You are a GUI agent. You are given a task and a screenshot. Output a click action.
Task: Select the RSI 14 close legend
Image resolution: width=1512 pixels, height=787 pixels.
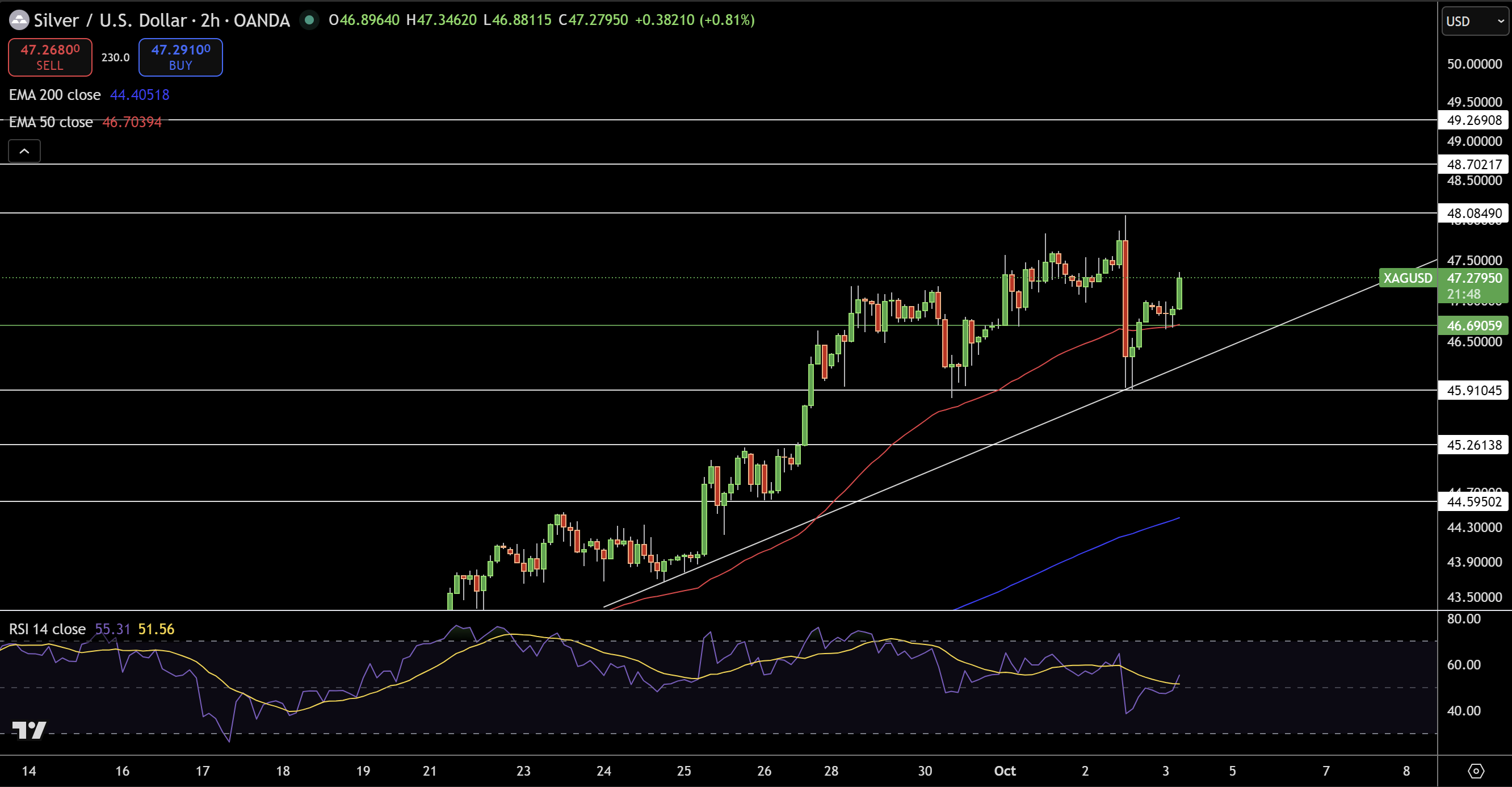click(x=47, y=629)
